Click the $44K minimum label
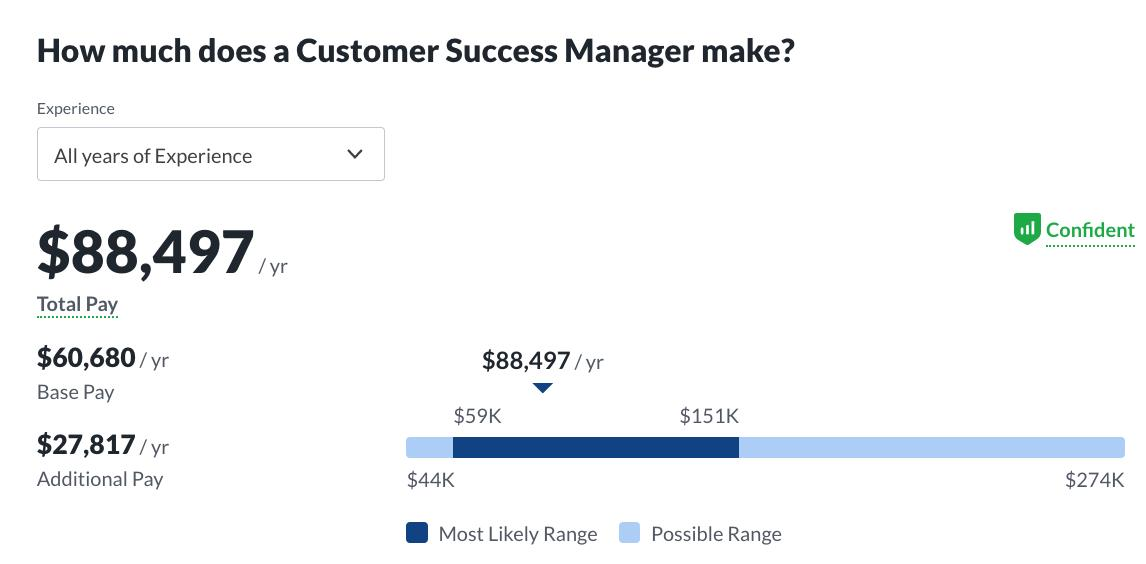 430,480
